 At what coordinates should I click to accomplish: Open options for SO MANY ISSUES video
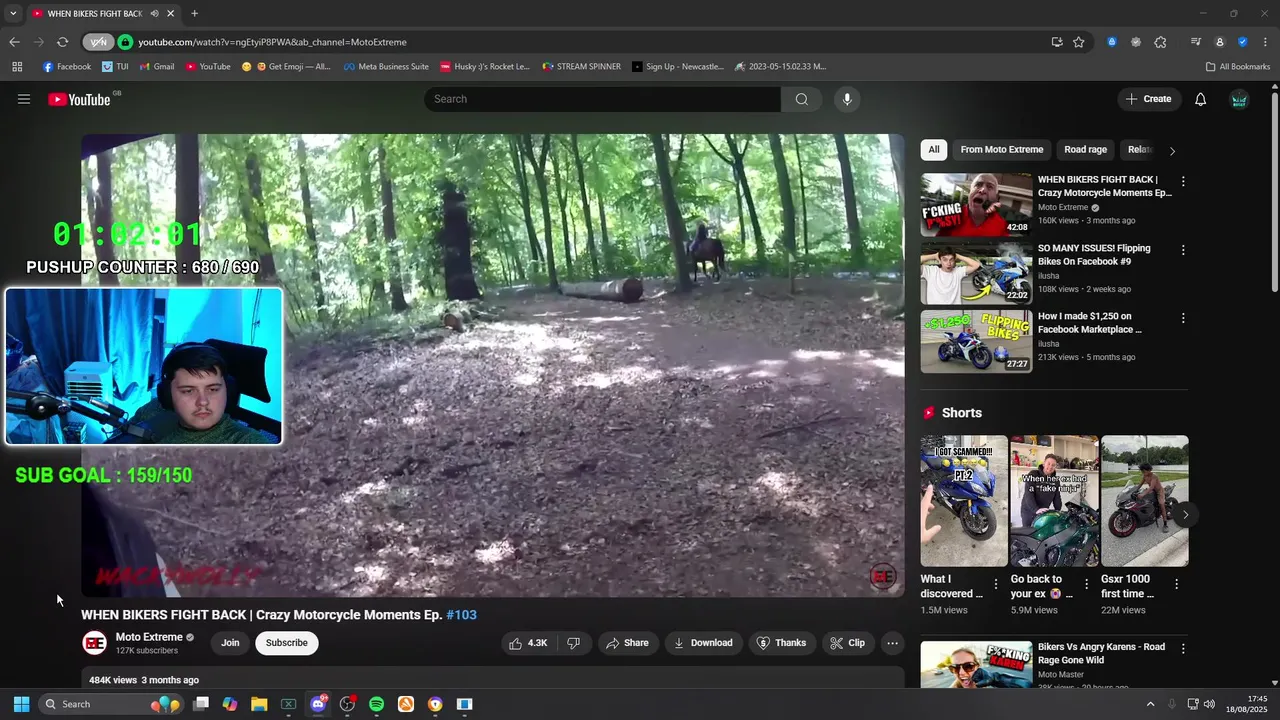click(1183, 250)
